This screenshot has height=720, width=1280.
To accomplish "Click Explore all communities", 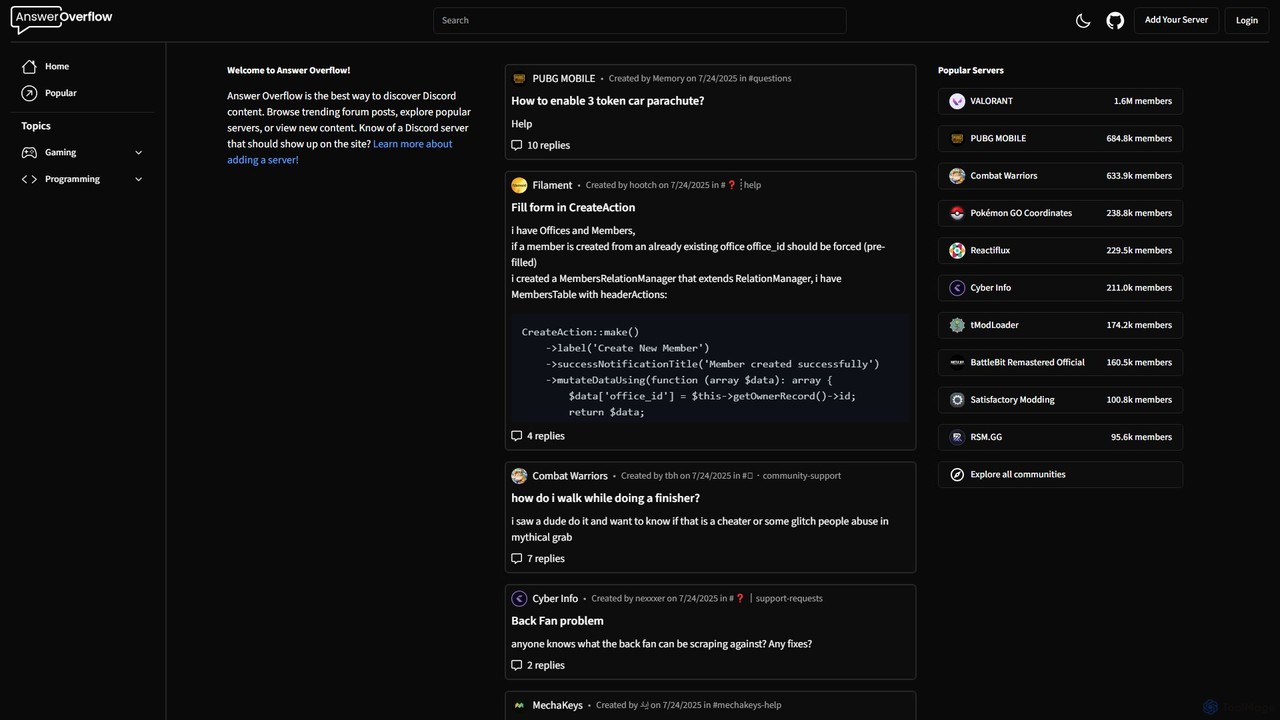I will click(1060, 474).
